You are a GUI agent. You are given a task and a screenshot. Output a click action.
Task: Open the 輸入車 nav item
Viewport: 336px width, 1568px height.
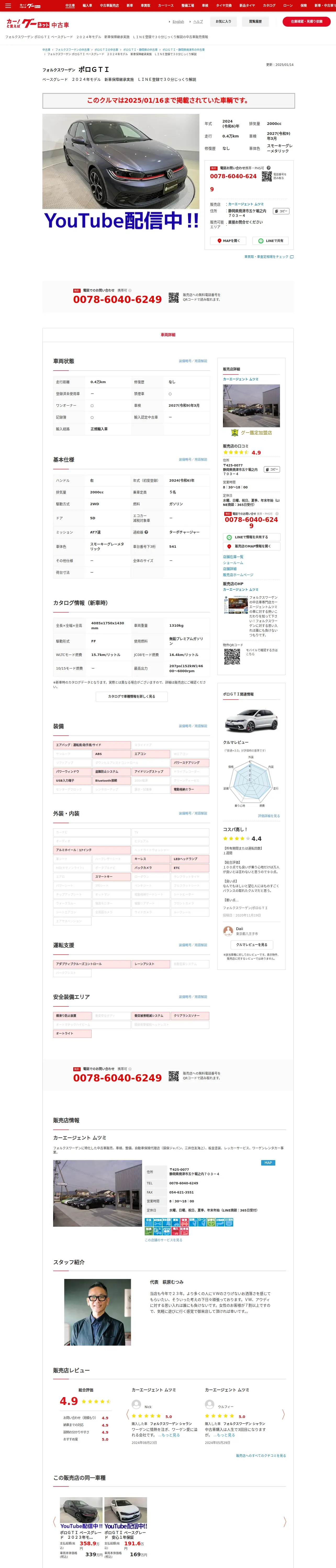point(87,5)
